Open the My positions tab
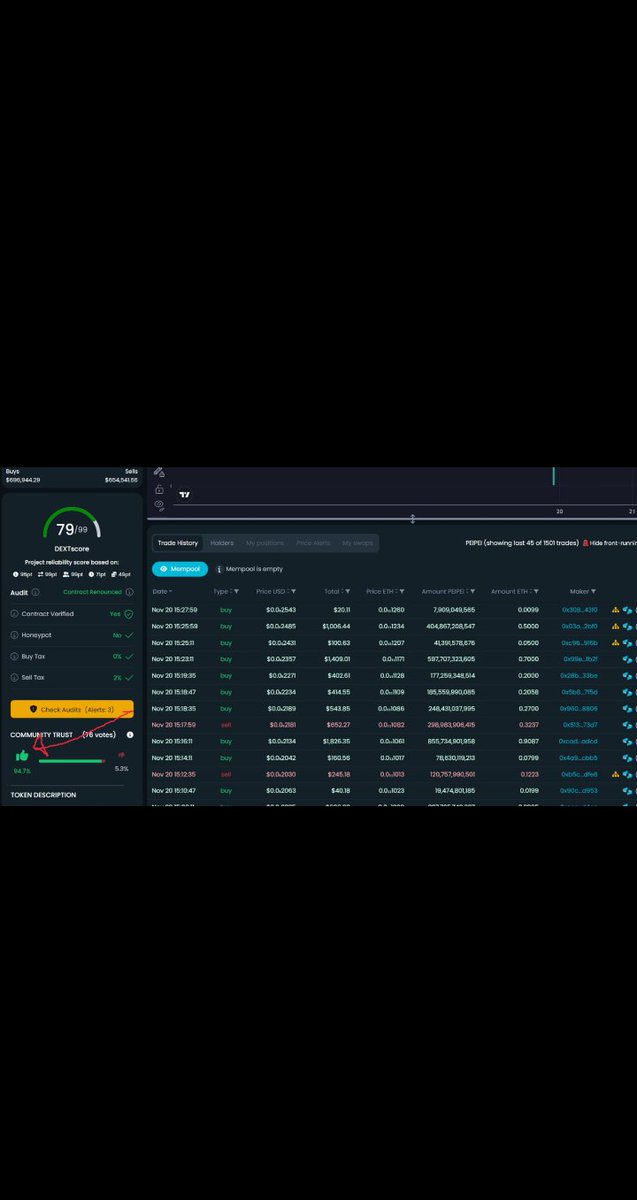Screen dimensions: 637x1200 265,543
